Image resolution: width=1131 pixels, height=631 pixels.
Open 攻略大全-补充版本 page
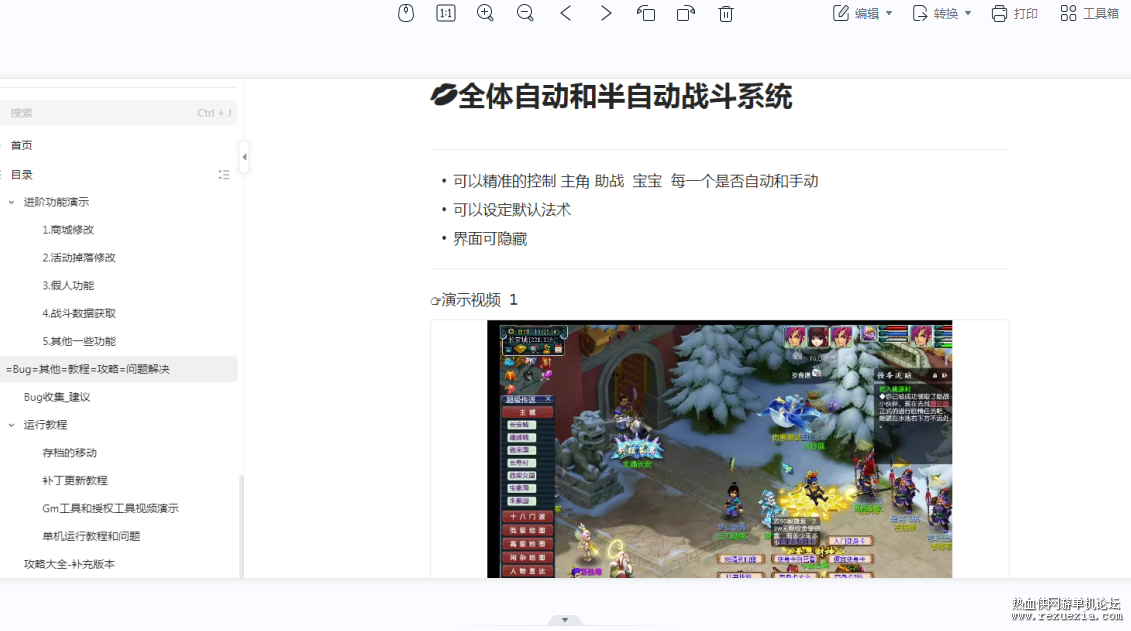69,564
